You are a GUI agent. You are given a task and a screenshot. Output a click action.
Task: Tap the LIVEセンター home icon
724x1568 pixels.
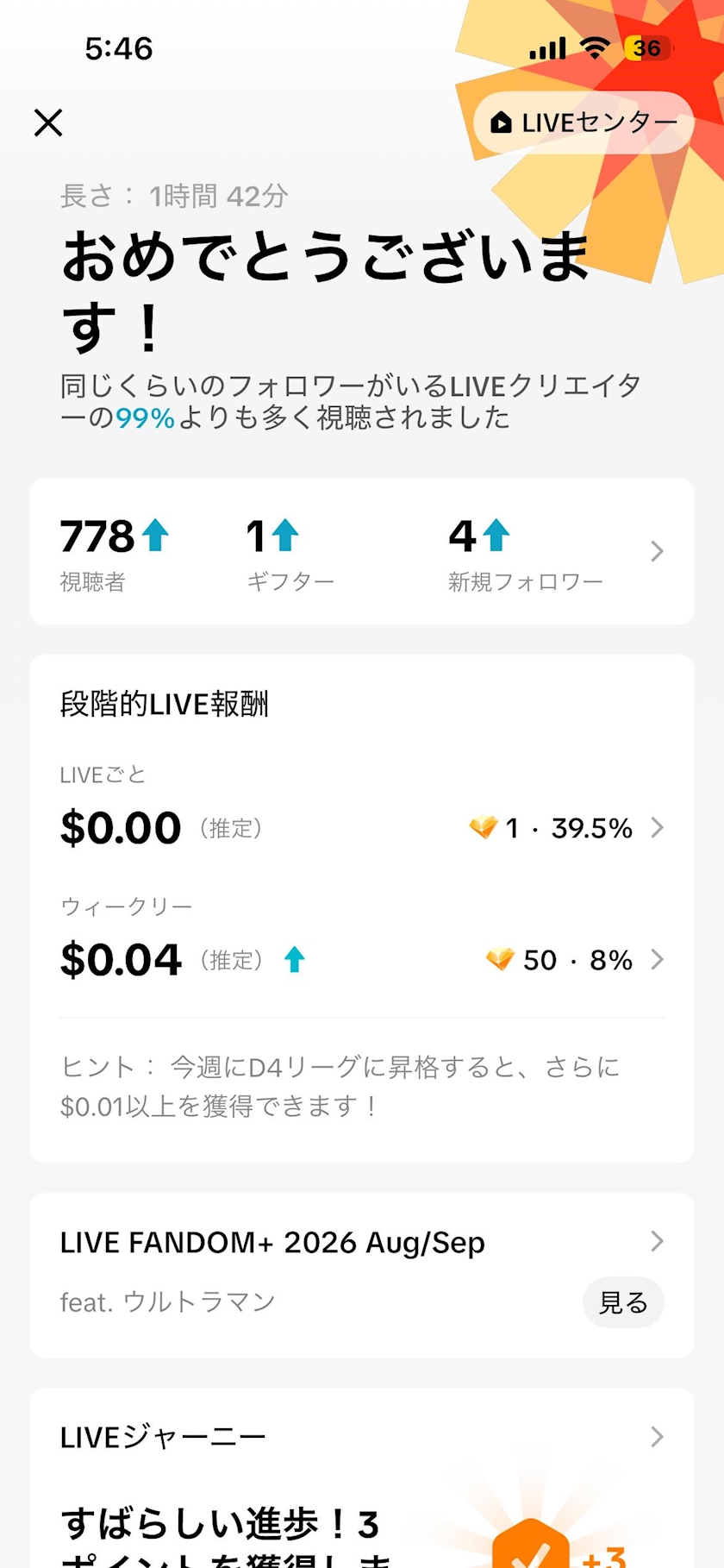pos(501,122)
